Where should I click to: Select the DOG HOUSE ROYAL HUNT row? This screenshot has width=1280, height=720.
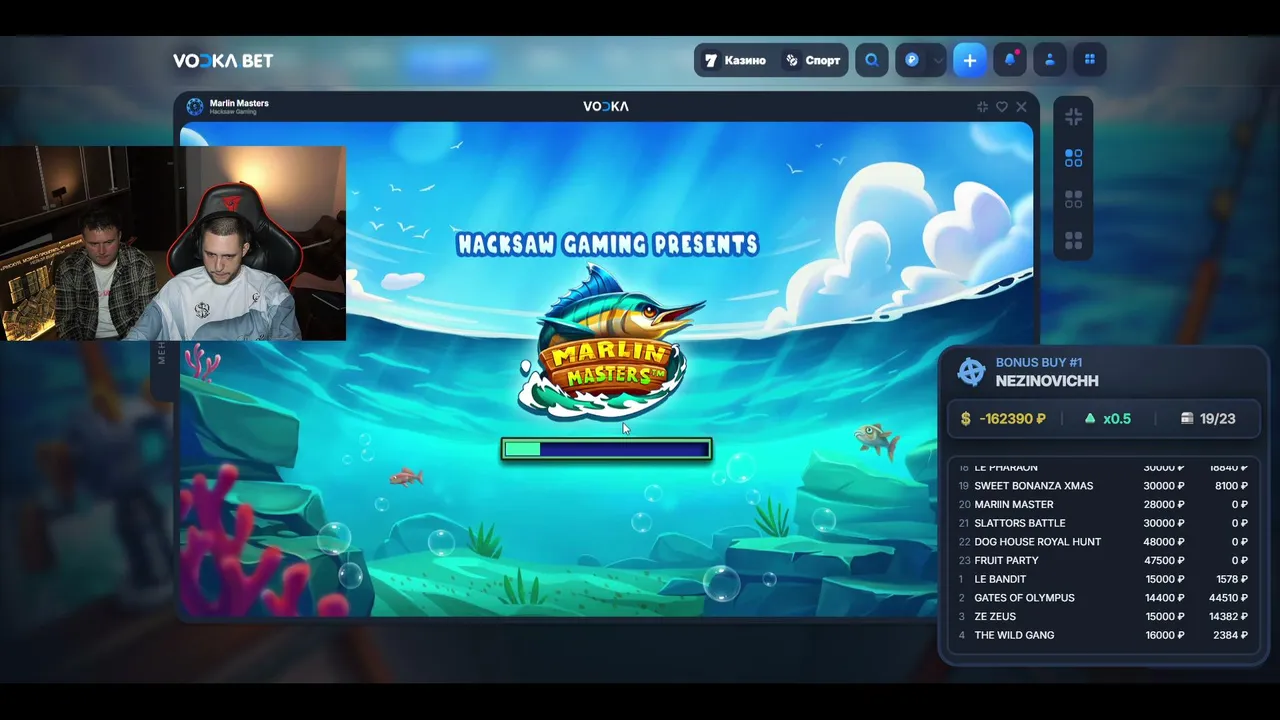tap(1104, 542)
